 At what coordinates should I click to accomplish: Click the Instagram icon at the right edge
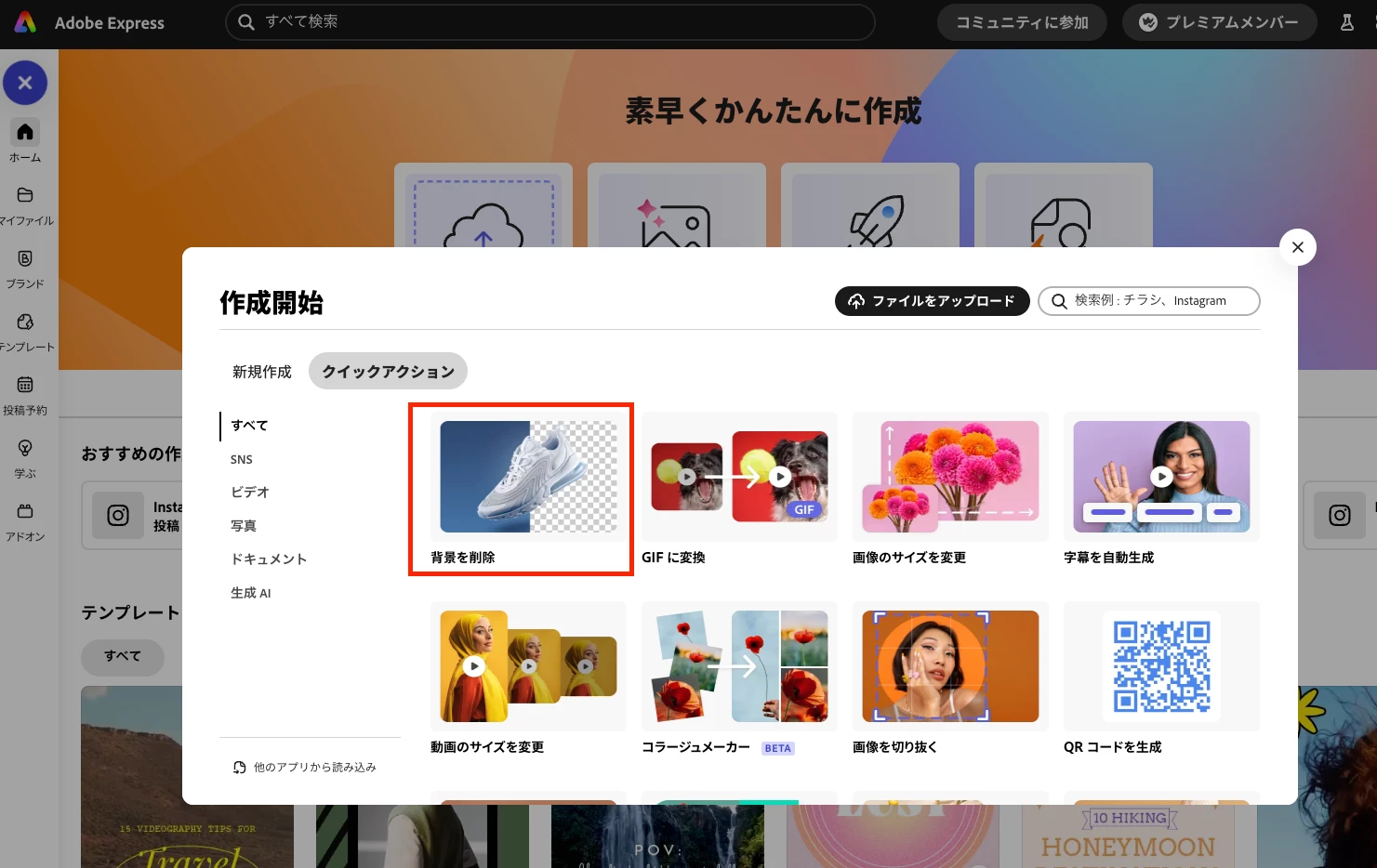click(x=1340, y=515)
